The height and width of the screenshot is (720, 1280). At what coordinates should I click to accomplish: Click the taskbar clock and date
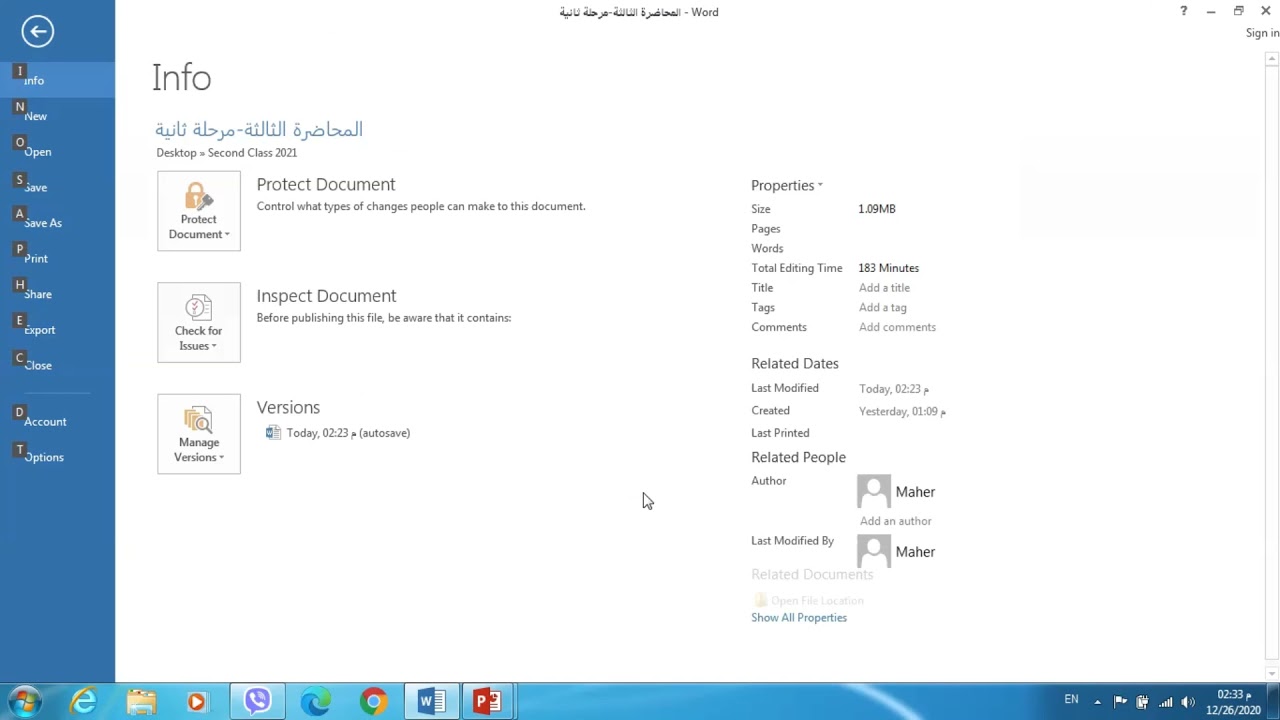pos(1233,702)
